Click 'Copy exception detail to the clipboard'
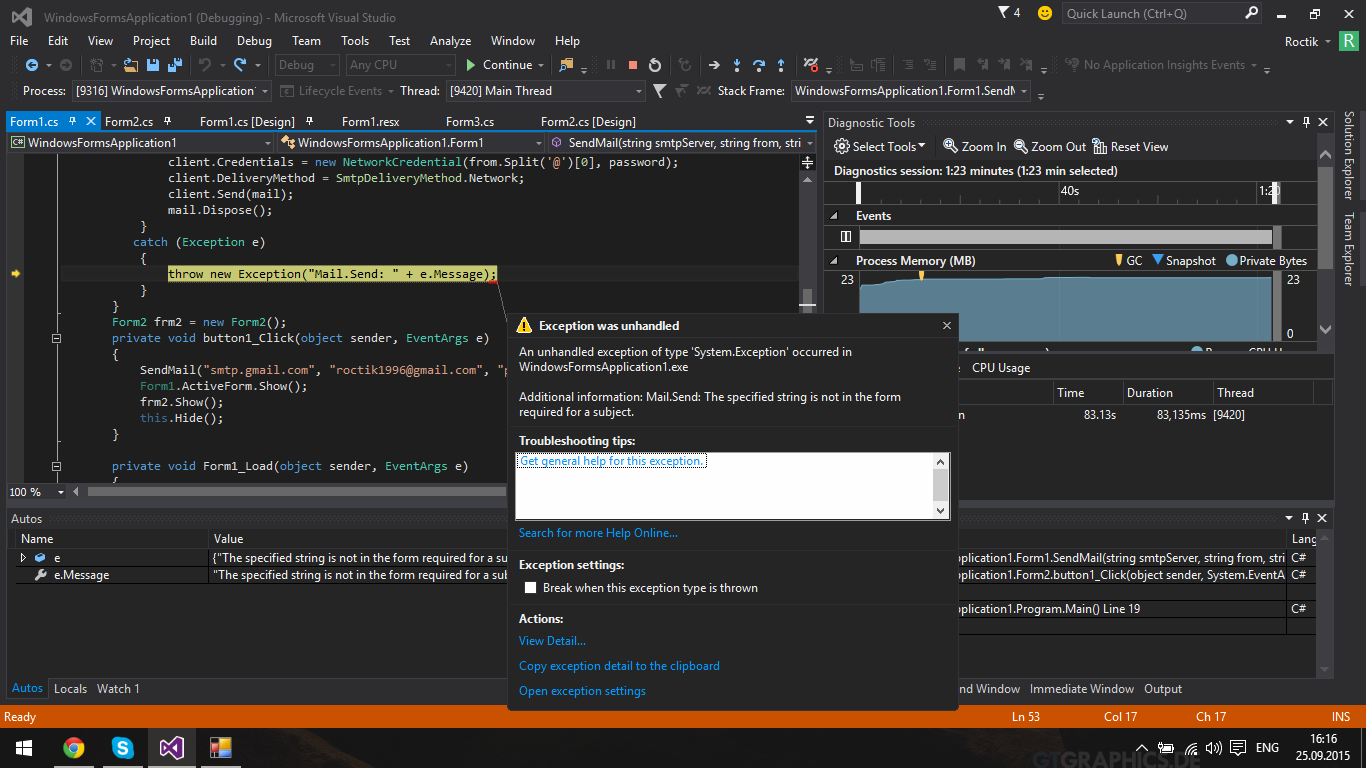 [x=619, y=666]
